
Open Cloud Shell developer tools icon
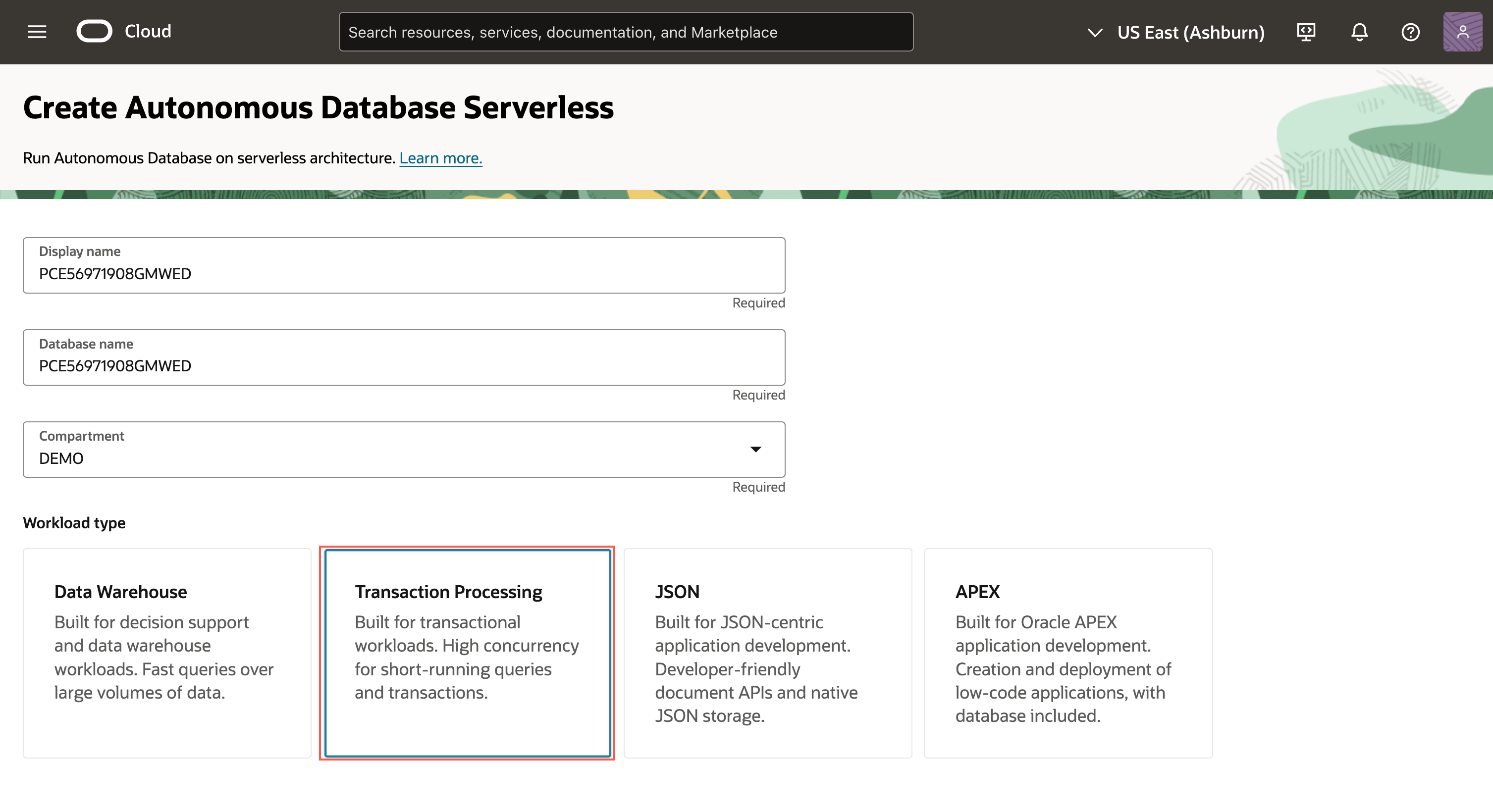click(1306, 32)
